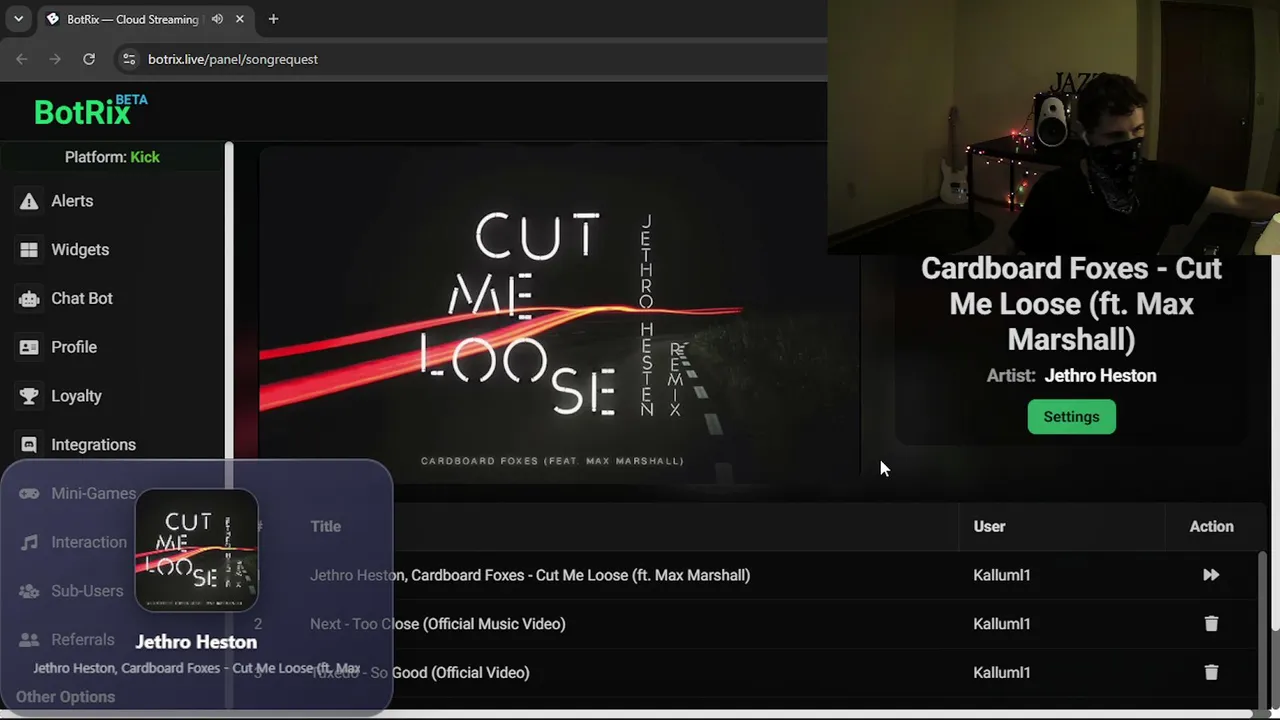Image resolution: width=1280 pixels, height=720 pixels.
Task: View site information icon beside the URL
Action: (128, 59)
